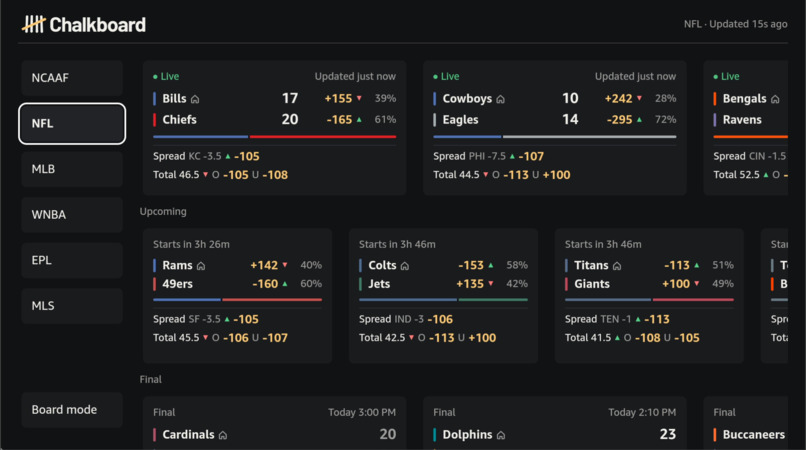Click the Rams-49ers probability bar
The height and width of the screenshot is (450, 806).
pos(237,299)
